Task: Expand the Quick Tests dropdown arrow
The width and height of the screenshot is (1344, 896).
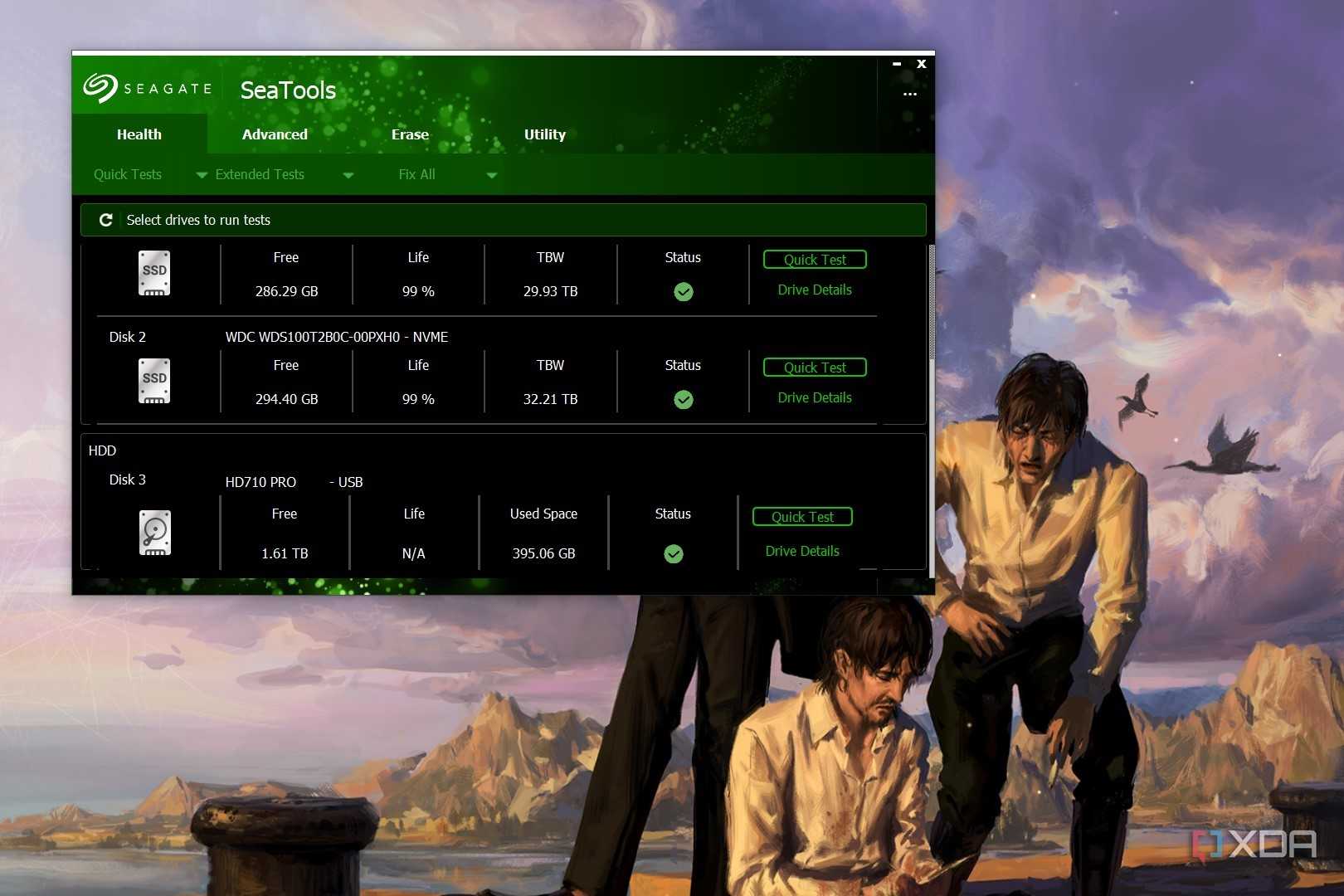Action: tap(202, 175)
